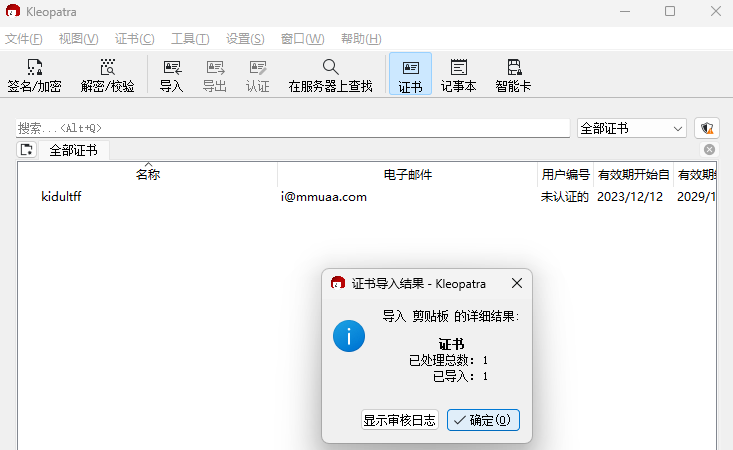Sort by the 名称 column header

pyautogui.click(x=148, y=175)
